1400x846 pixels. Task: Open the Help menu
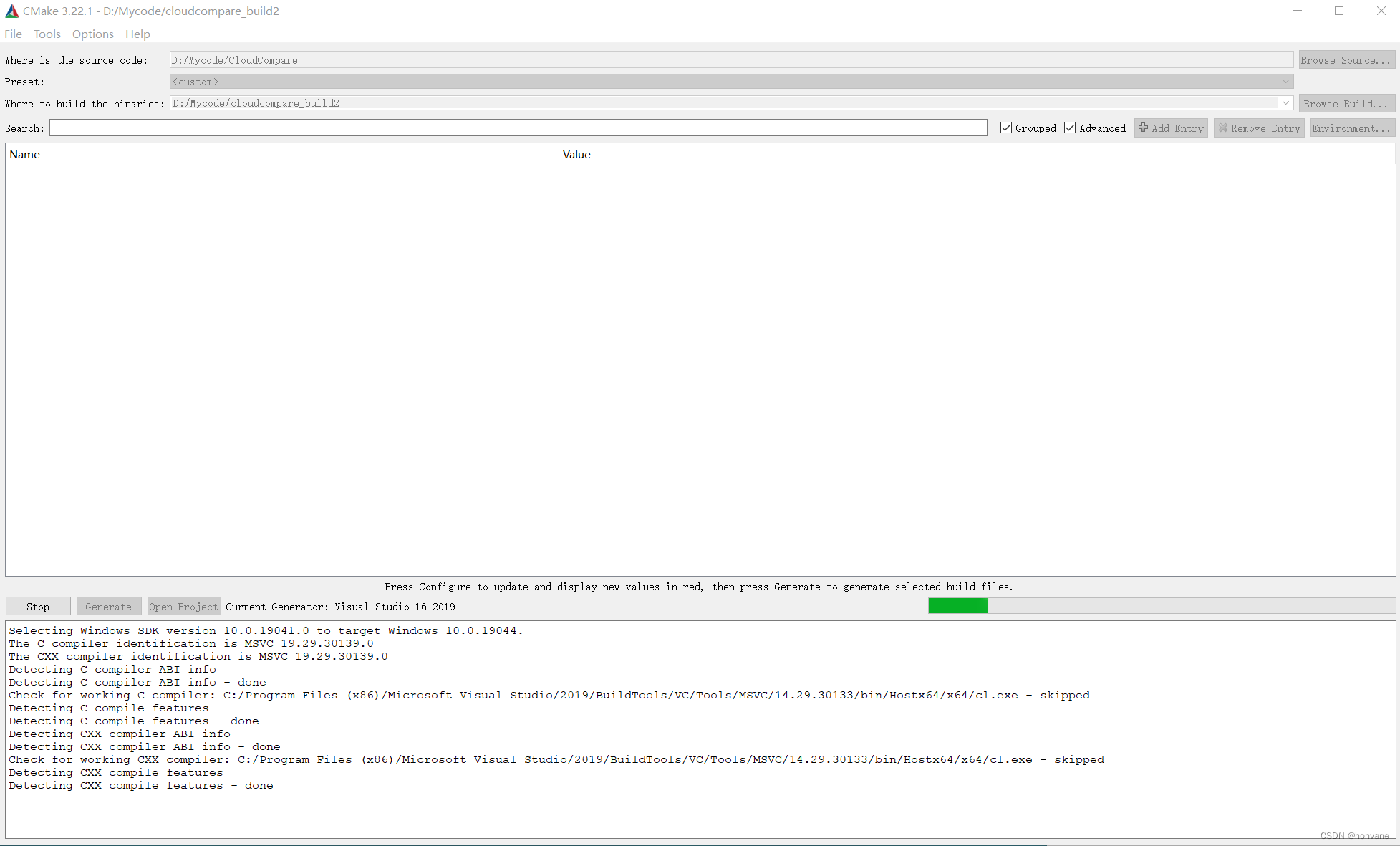click(137, 34)
